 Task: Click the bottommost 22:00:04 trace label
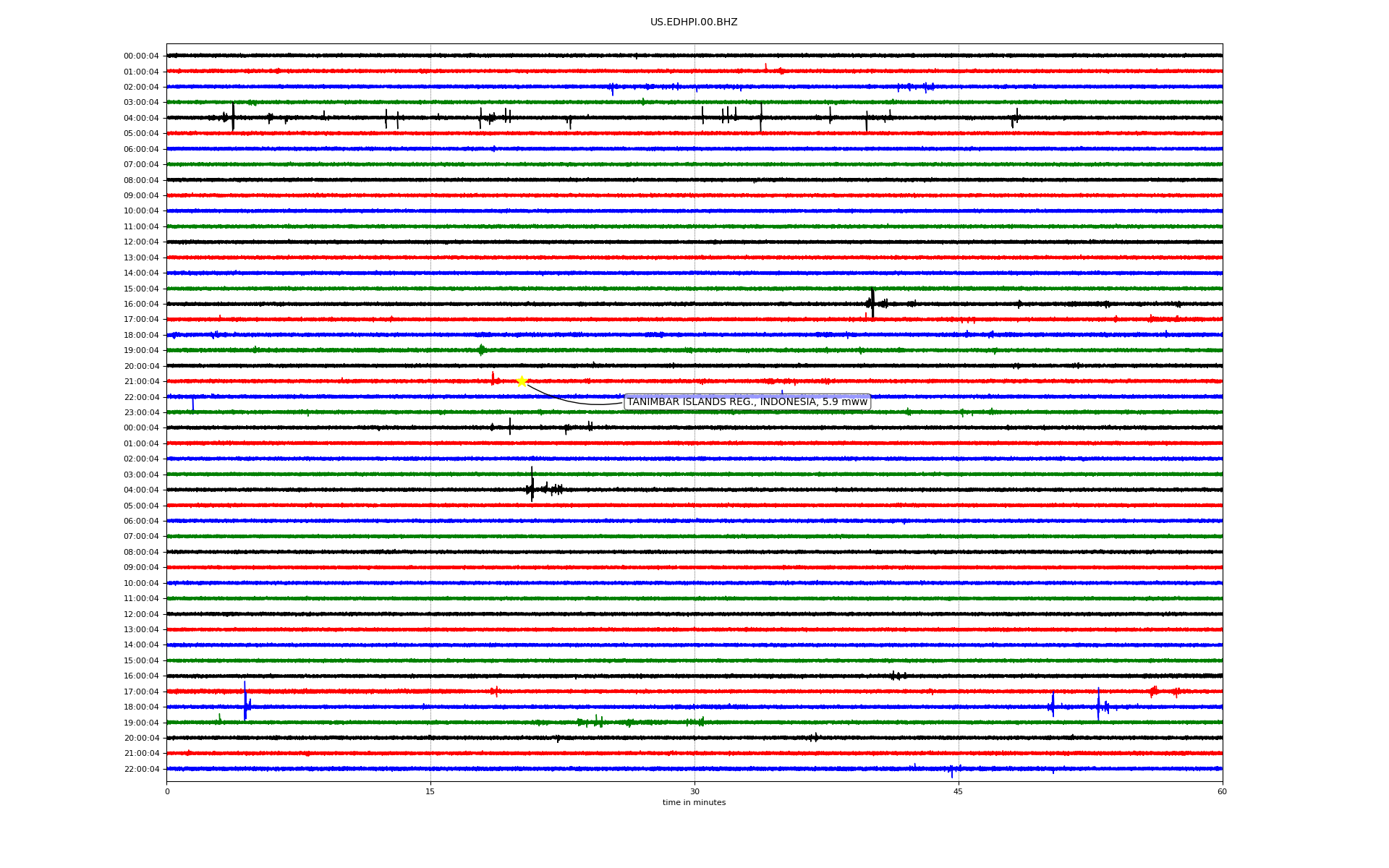click(x=141, y=770)
